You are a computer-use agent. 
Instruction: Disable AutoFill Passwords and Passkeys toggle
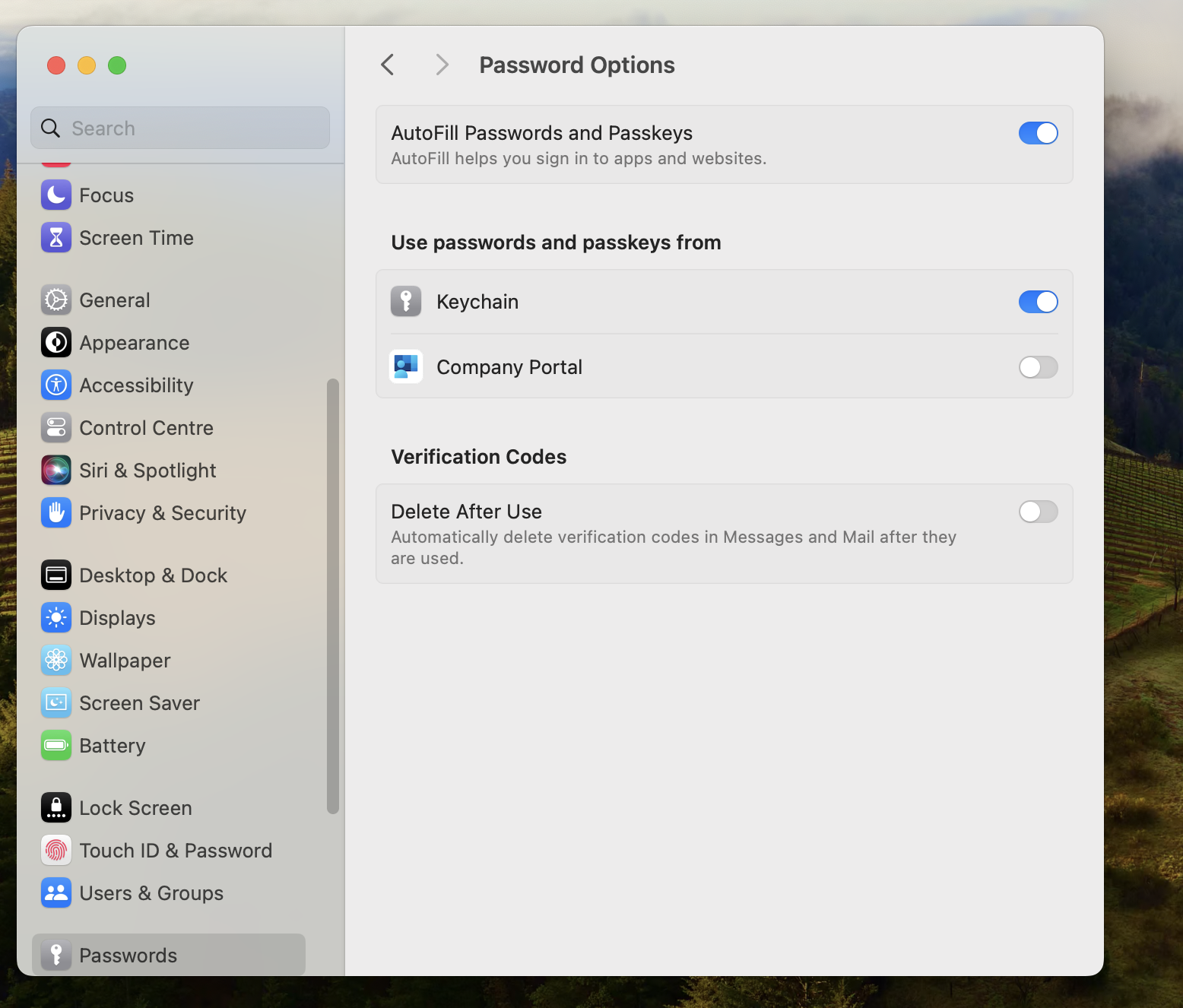click(1038, 133)
